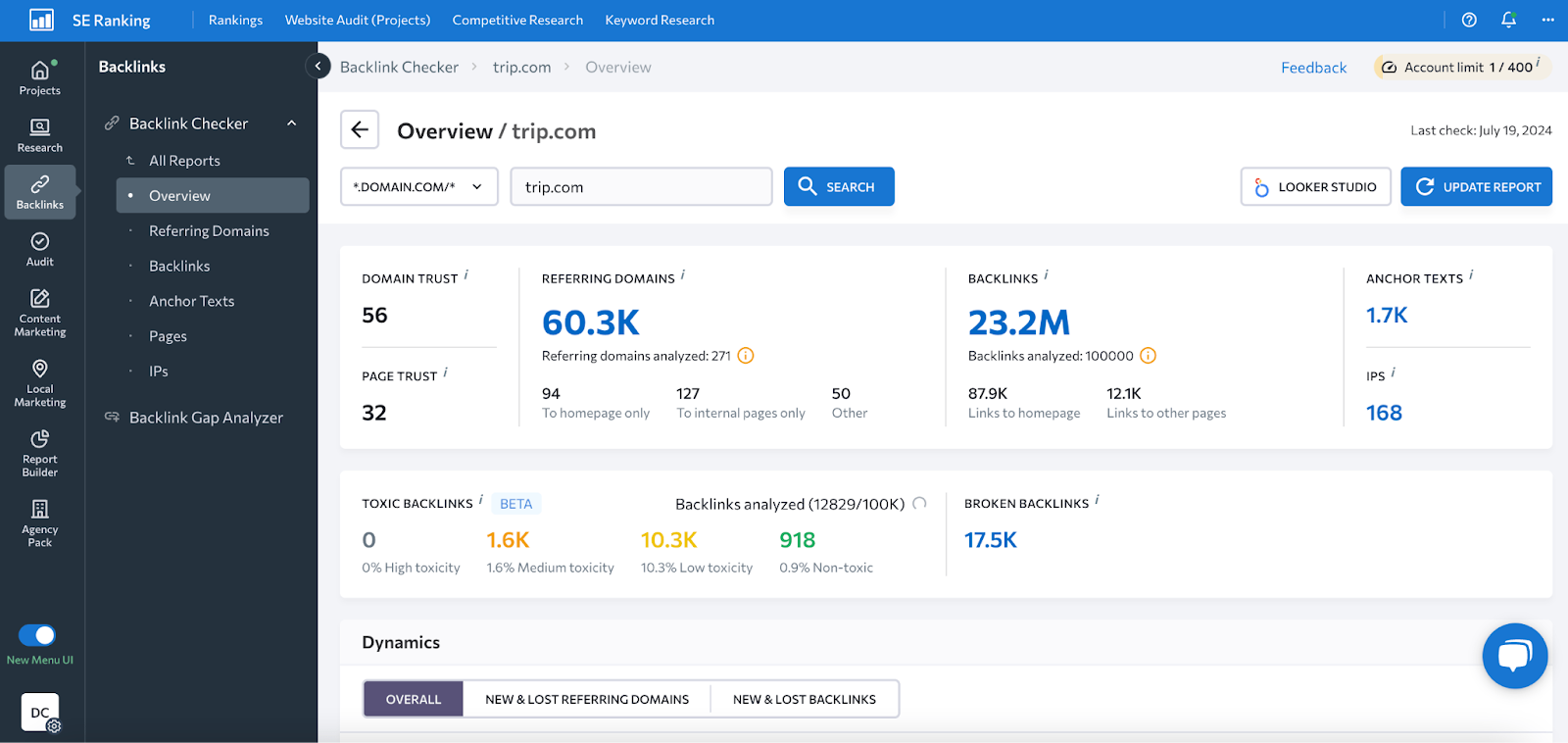
Task: Switch to New & Lost Backlinks tab
Action: click(805, 699)
